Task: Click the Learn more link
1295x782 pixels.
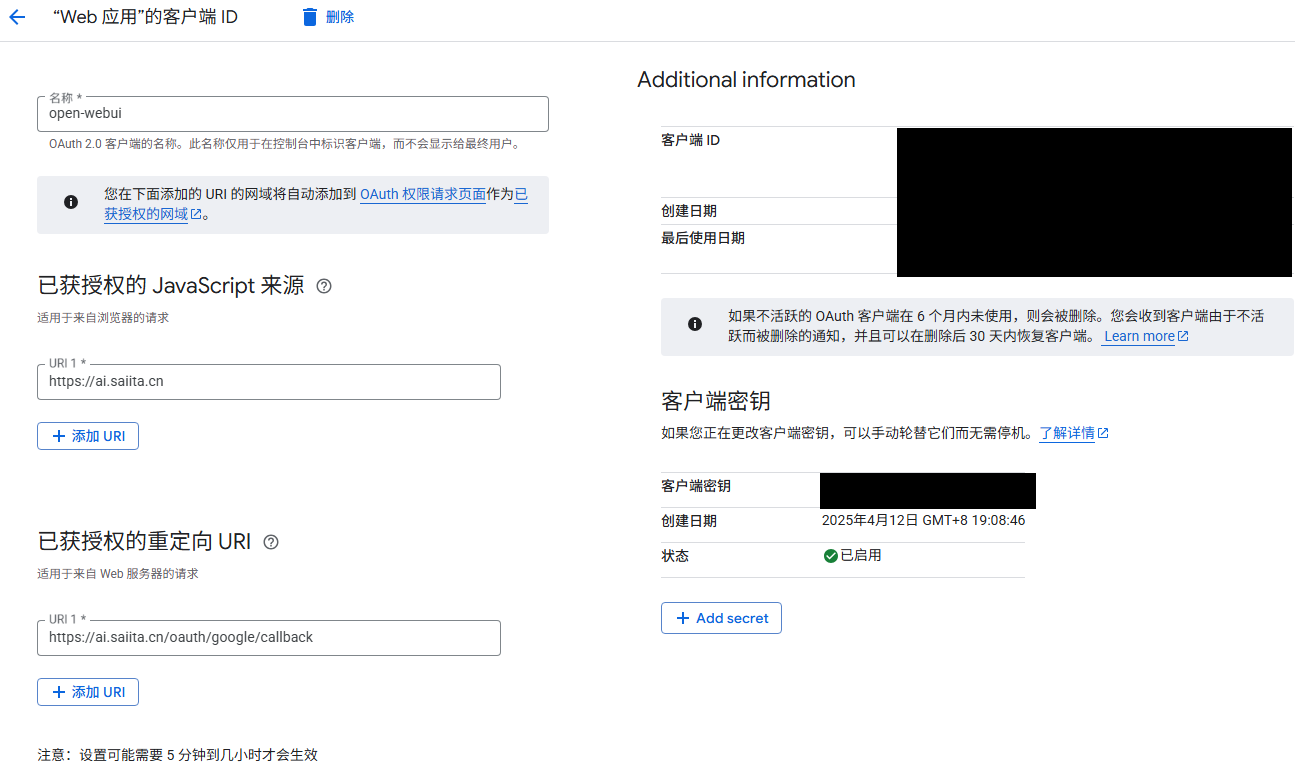Action: (x=1140, y=336)
